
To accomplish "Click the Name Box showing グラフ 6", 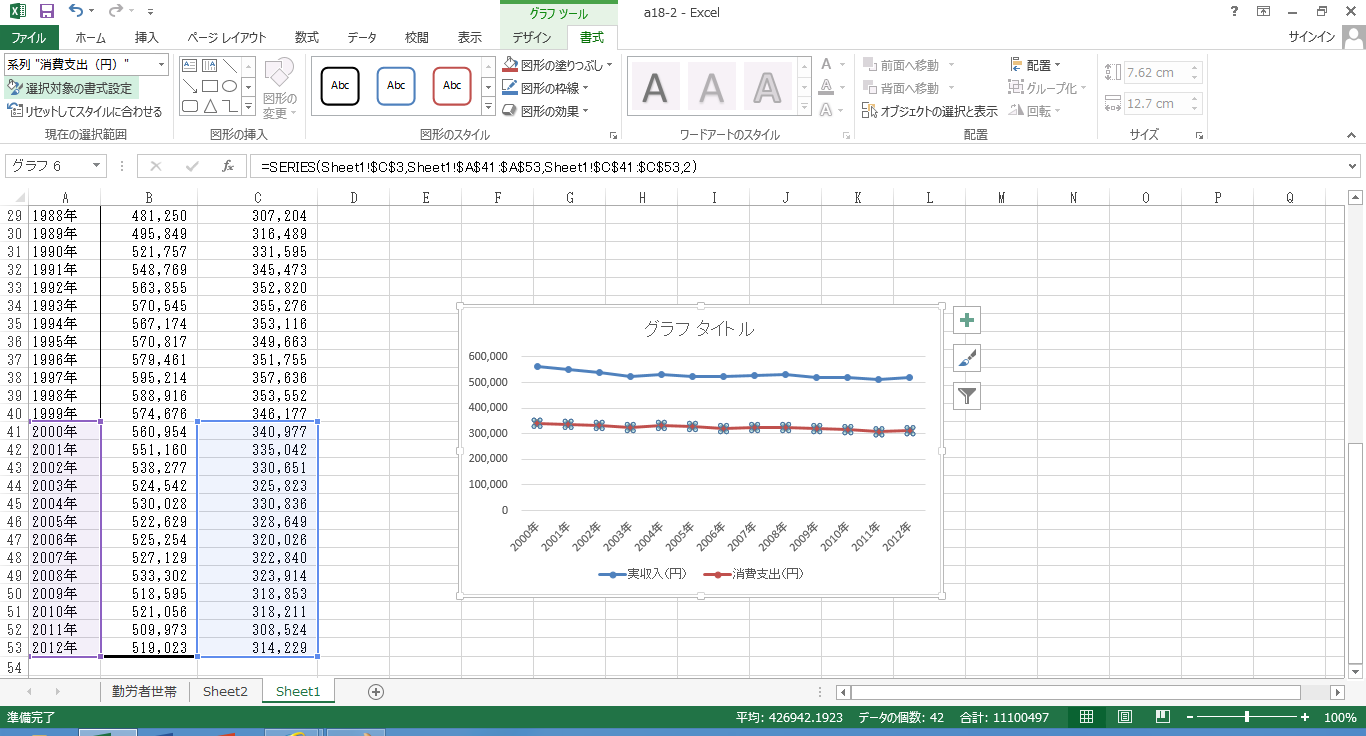I will tap(48, 166).
